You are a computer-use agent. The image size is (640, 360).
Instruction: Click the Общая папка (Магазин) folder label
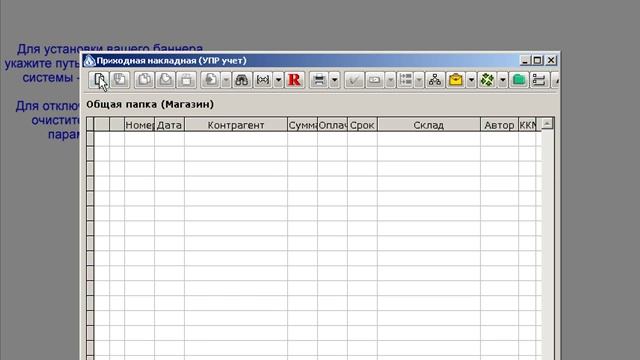(150, 104)
